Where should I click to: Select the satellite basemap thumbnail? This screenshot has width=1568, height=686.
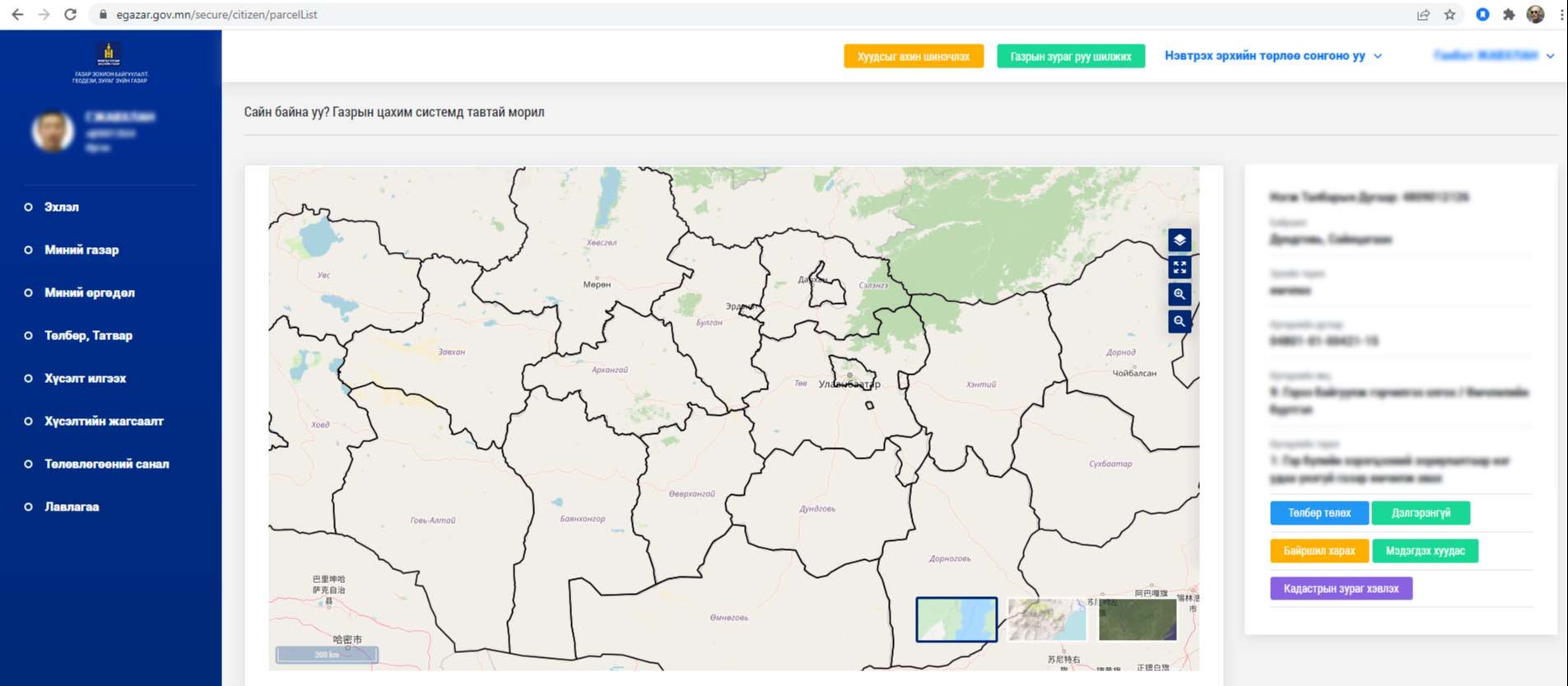click(x=1138, y=619)
